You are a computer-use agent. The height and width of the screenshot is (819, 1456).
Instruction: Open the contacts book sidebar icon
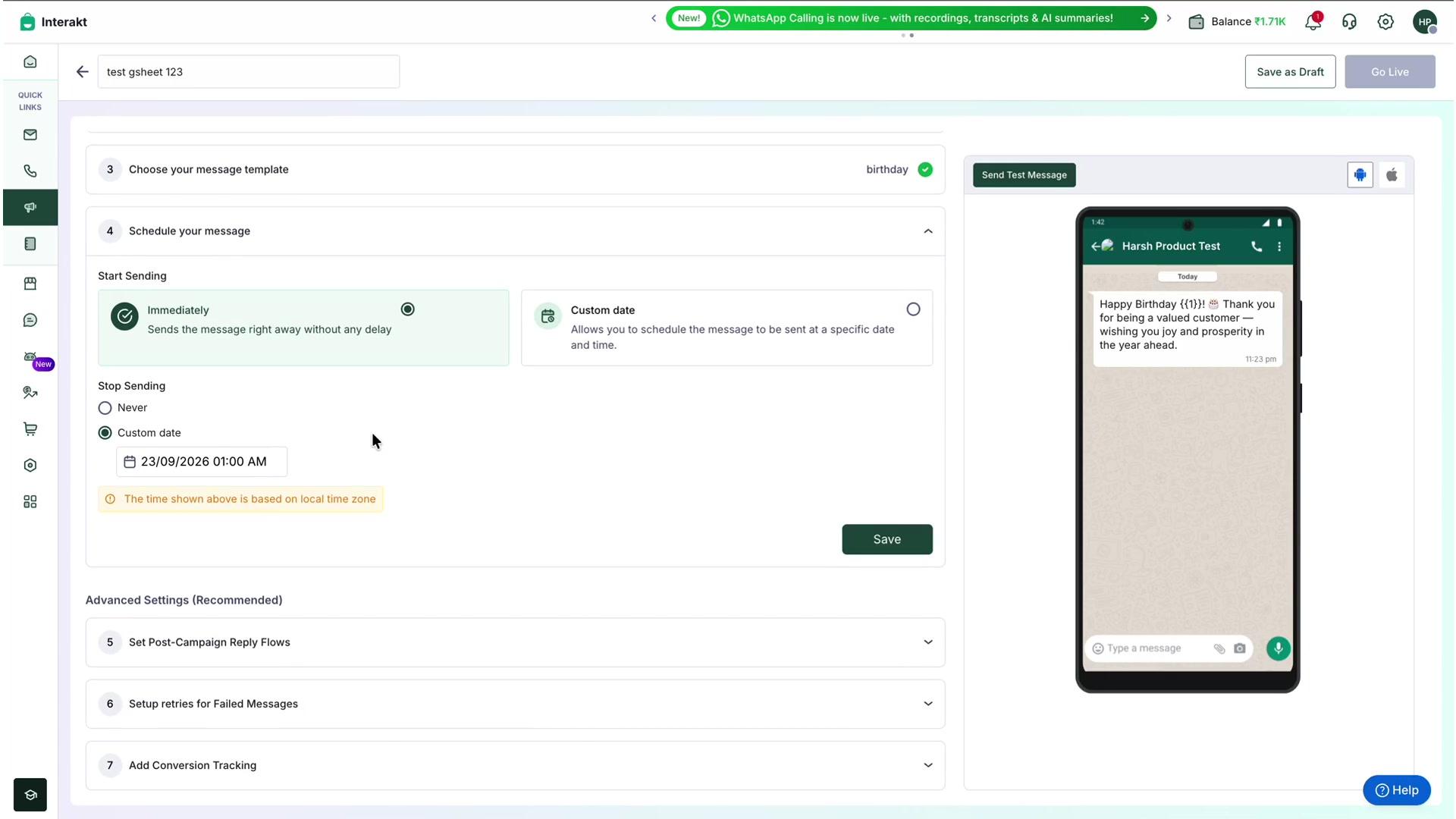click(30, 244)
